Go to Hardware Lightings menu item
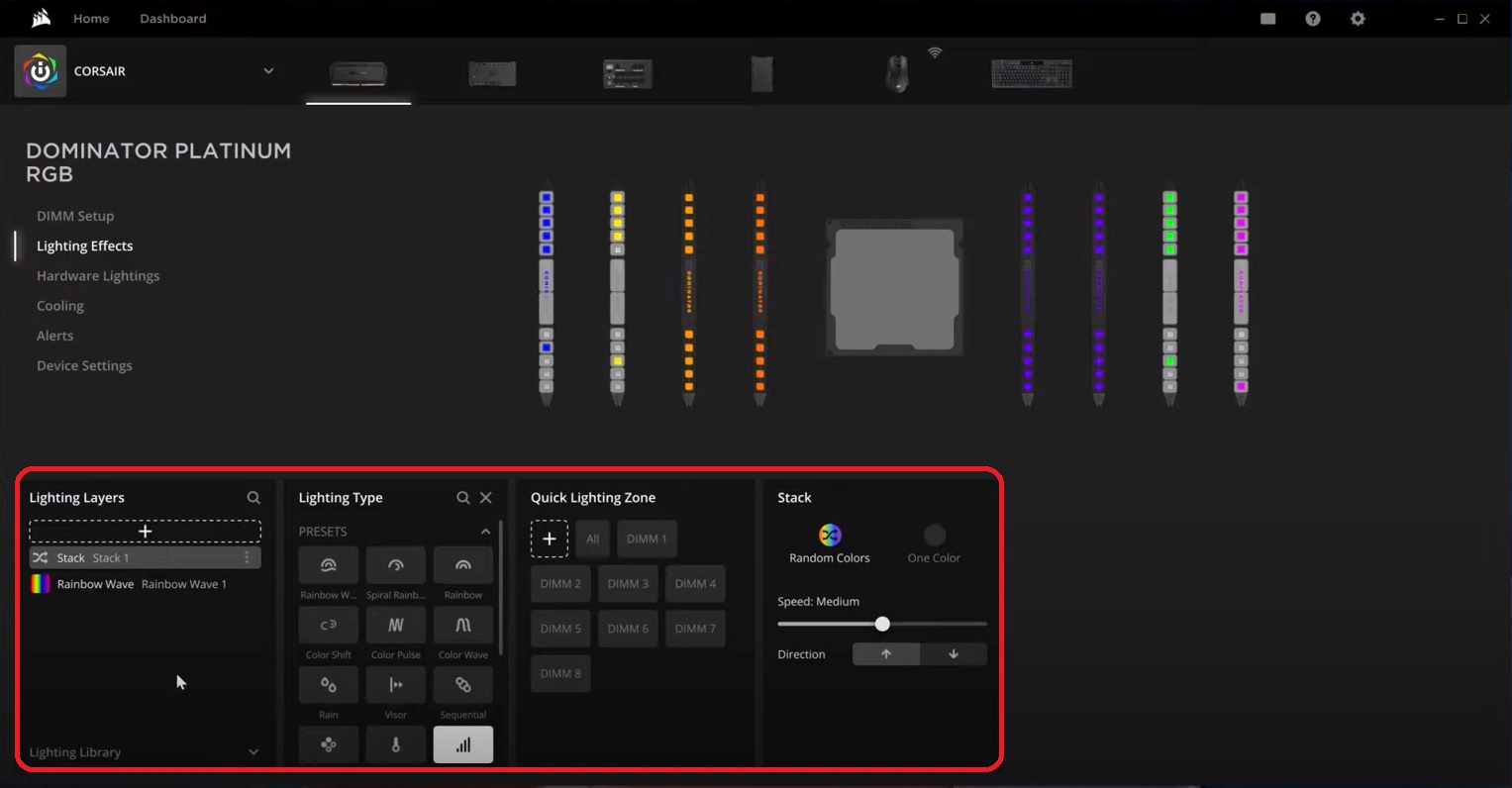The width and height of the screenshot is (1512, 788). pyautogui.click(x=98, y=276)
